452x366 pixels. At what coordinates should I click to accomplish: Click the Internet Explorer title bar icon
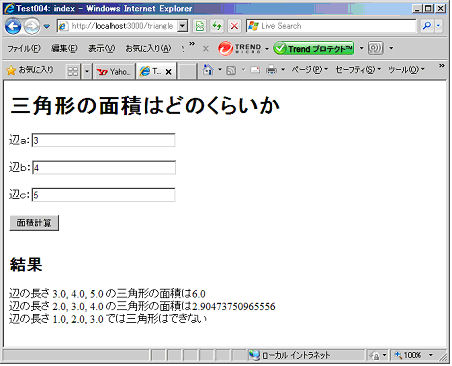(x=9, y=8)
